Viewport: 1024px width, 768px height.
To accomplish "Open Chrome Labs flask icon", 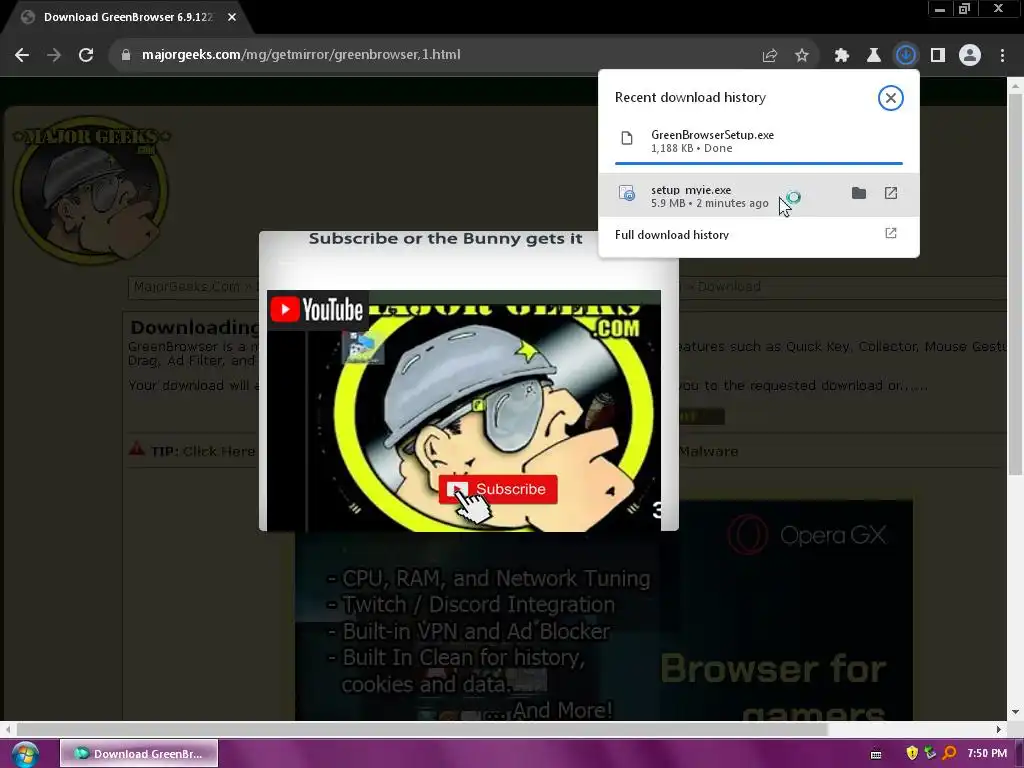I will tap(874, 56).
